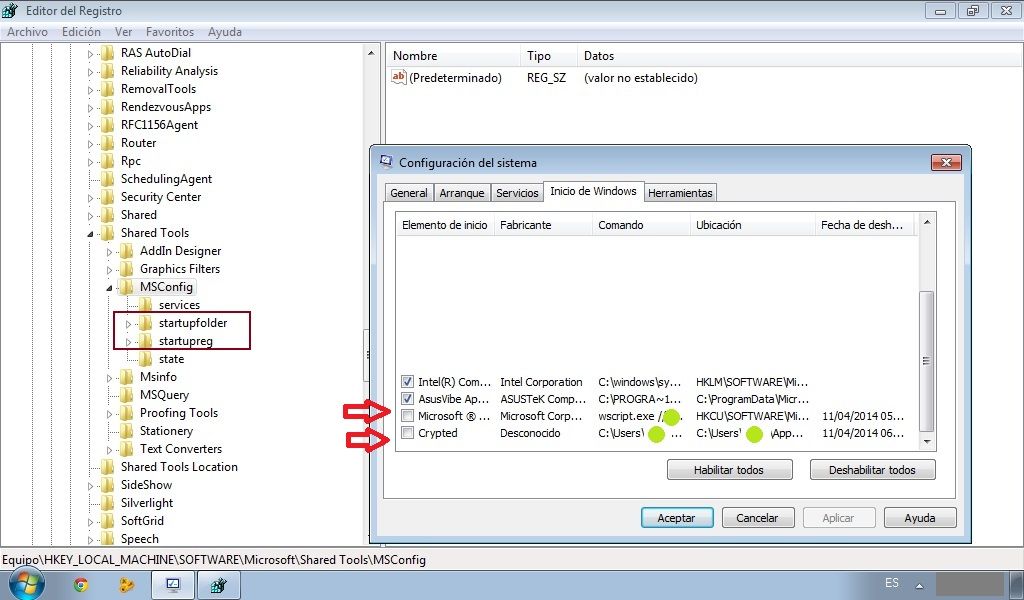Click the startup list scroll-up arrow

point(926,223)
